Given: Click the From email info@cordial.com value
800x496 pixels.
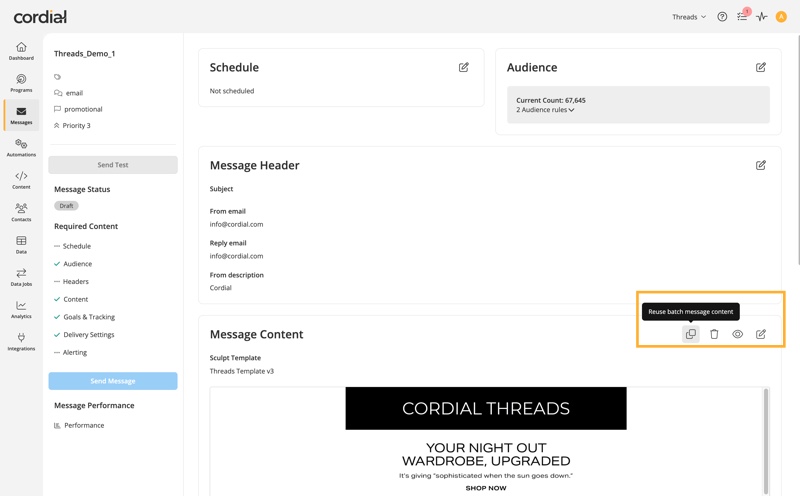Looking at the screenshot, I should (236, 224).
